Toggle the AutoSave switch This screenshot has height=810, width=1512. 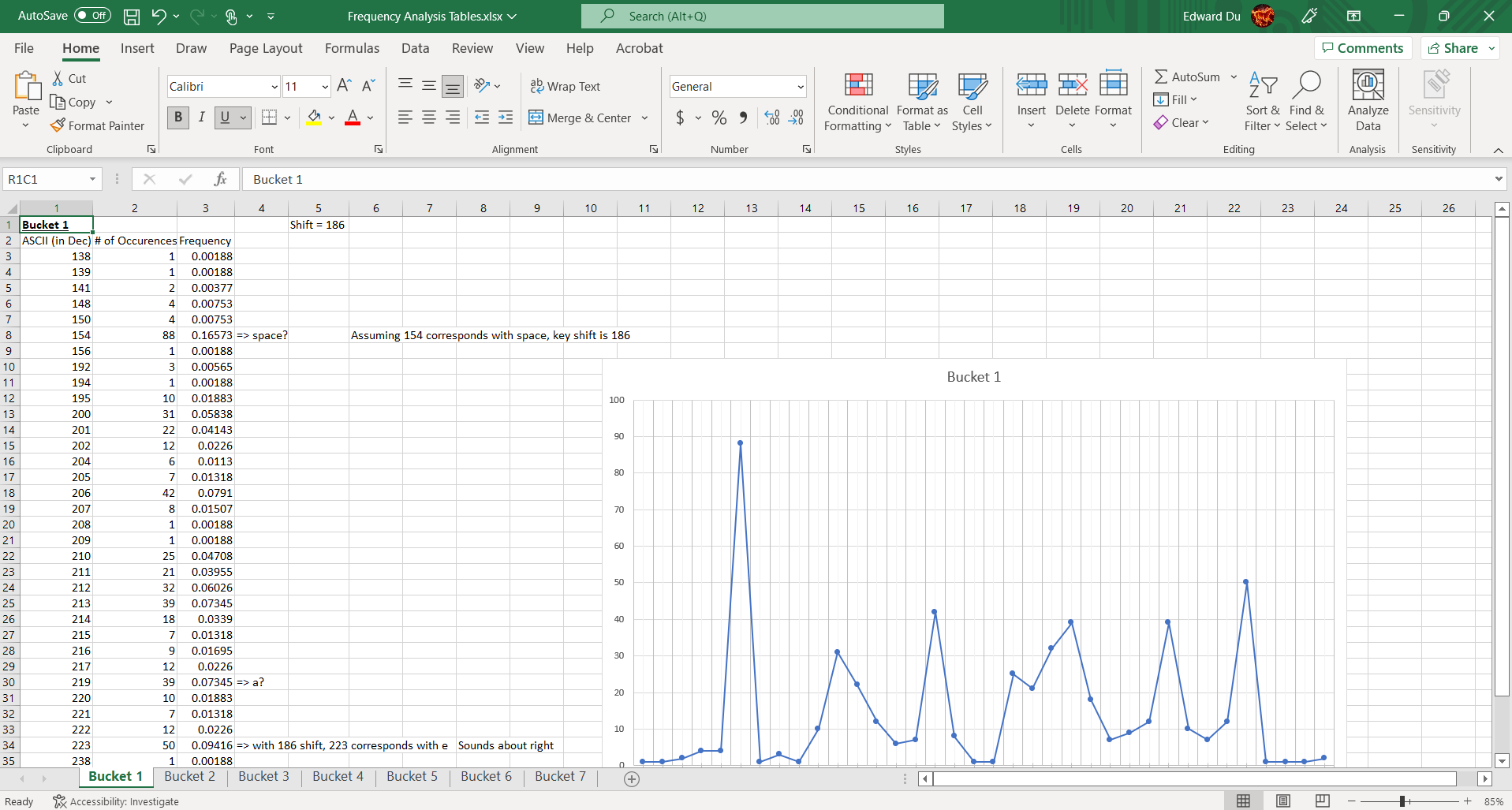(92, 16)
